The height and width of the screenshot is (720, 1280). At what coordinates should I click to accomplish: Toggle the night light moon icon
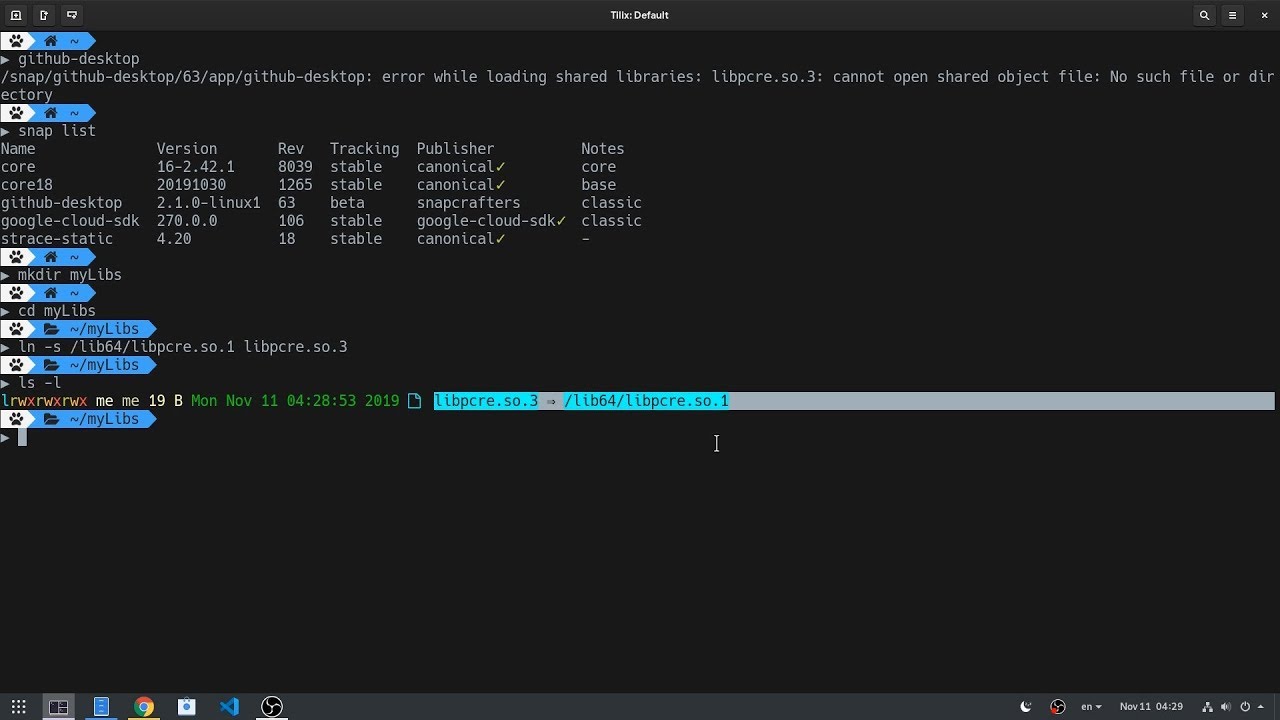[x=1026, y=707]
